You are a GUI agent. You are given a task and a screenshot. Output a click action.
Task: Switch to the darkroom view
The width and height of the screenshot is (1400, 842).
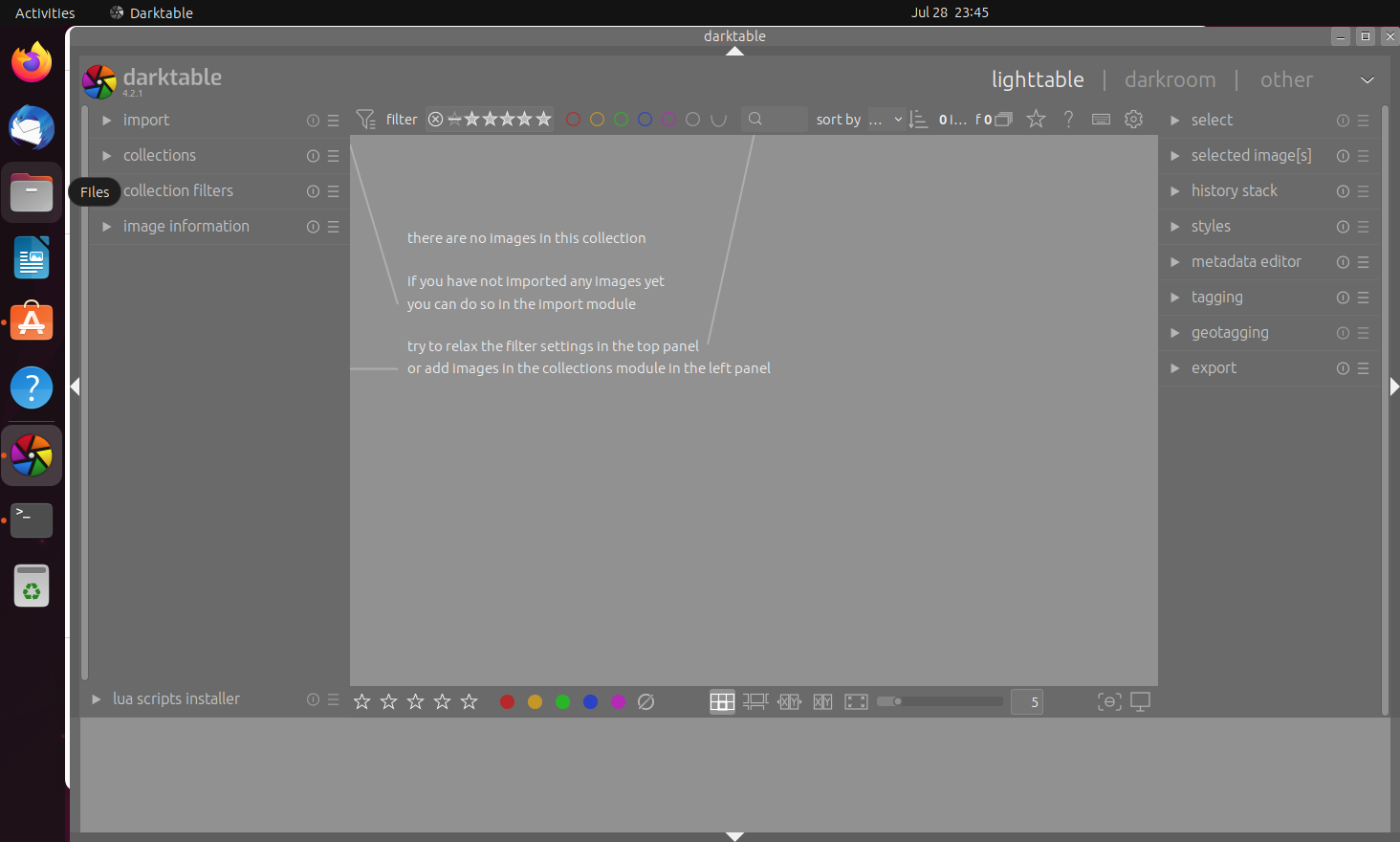tap(1170, 79)
